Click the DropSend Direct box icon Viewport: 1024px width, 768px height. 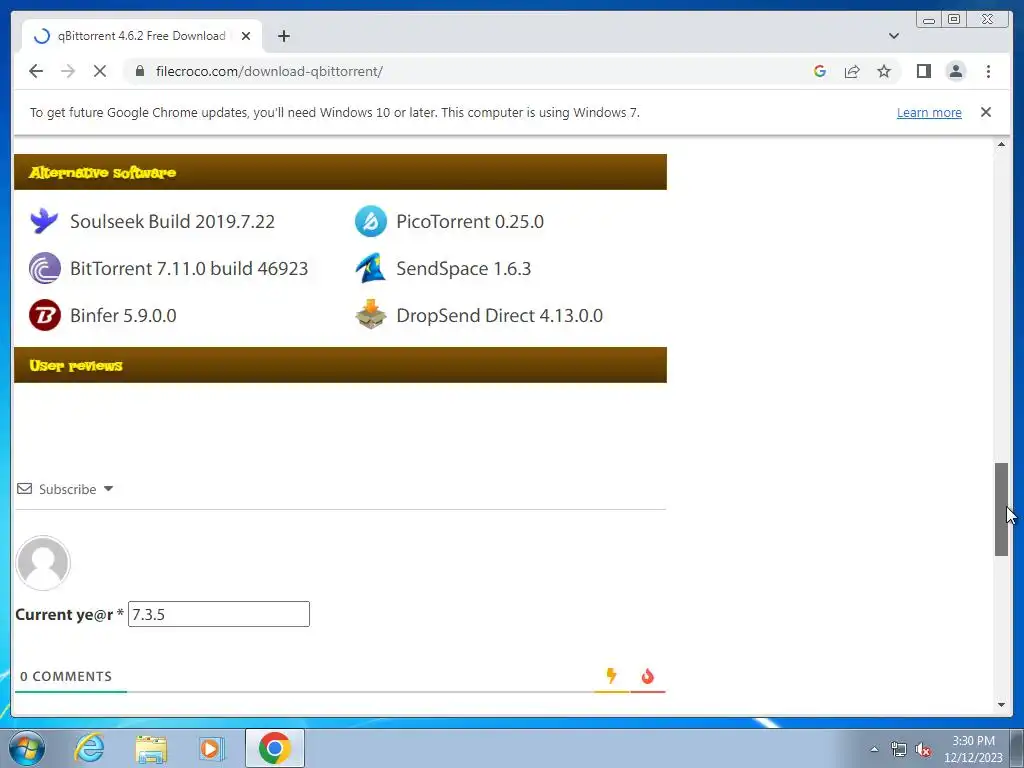click(x=370, y=315)
